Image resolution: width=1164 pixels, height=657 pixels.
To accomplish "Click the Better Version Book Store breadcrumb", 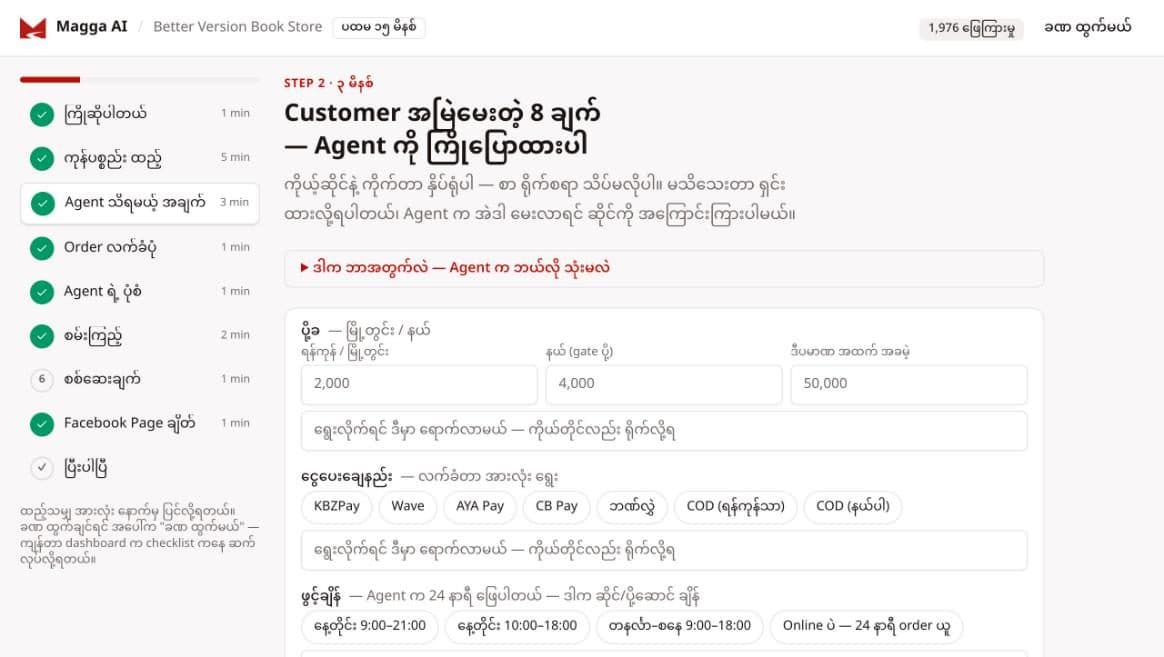I will click(x=238, y=27).
